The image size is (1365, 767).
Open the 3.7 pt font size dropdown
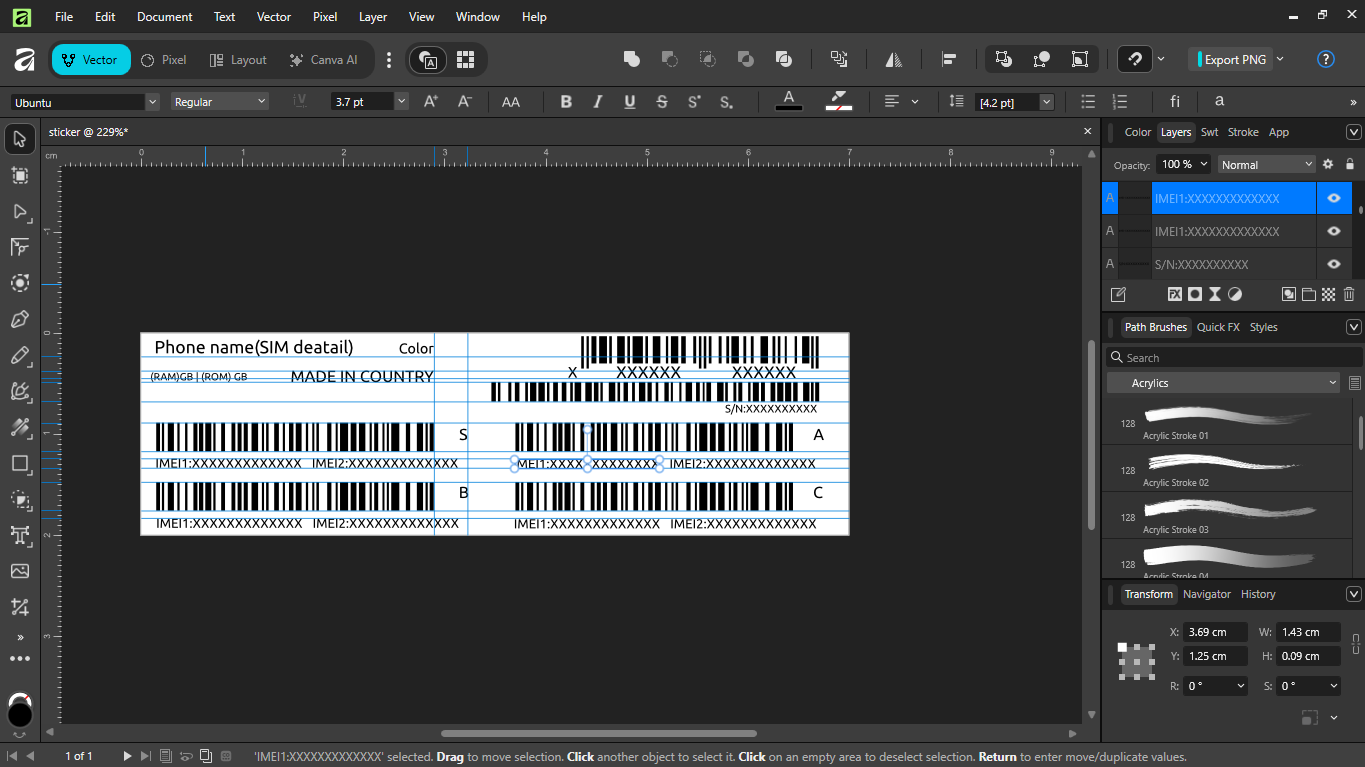click(402, 102)
